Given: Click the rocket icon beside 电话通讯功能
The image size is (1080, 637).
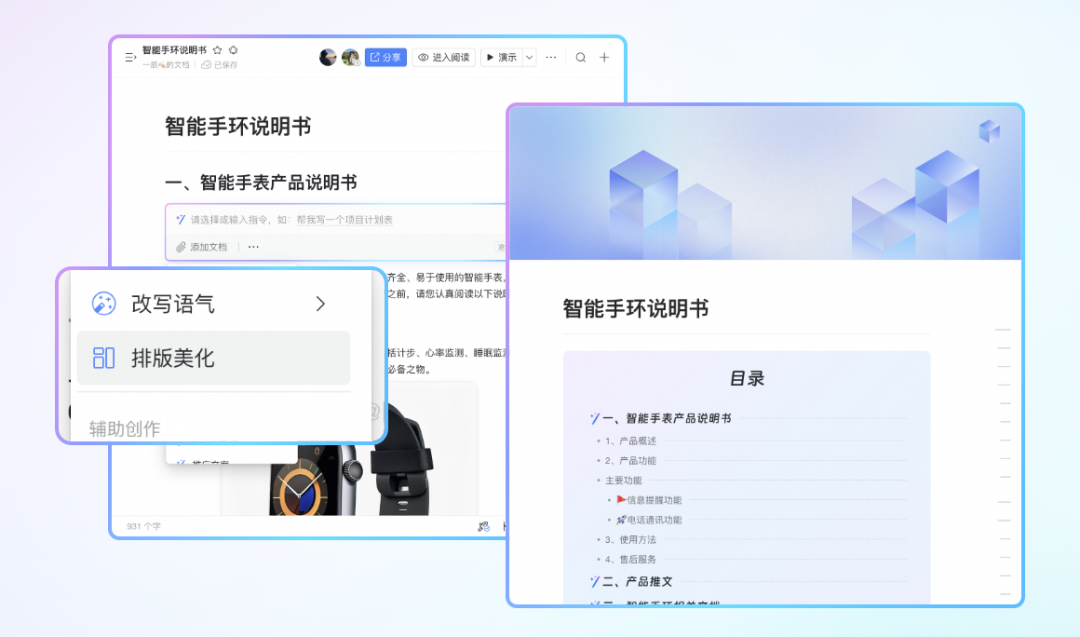Looking at the screenshot, I should (x=621, y=520).
